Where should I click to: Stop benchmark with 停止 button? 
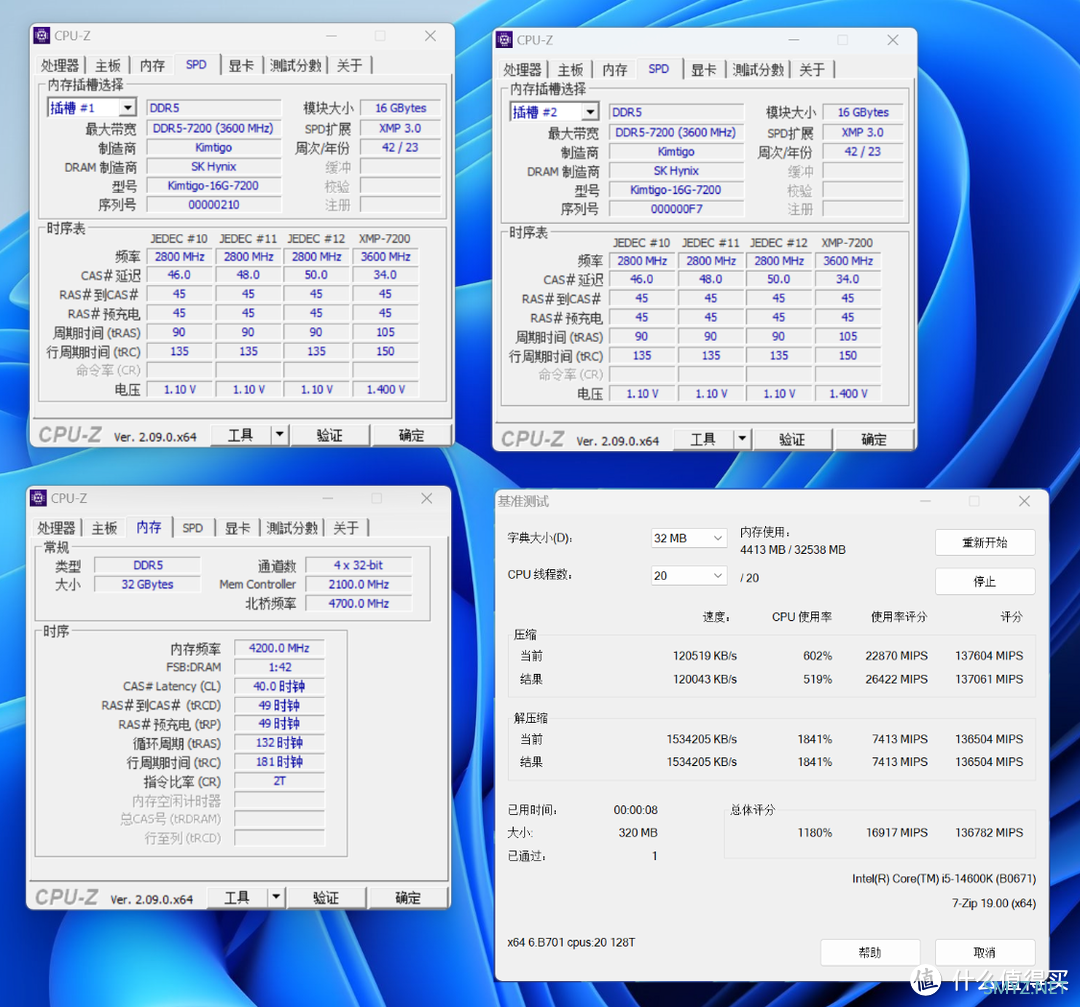pos(985,581)
